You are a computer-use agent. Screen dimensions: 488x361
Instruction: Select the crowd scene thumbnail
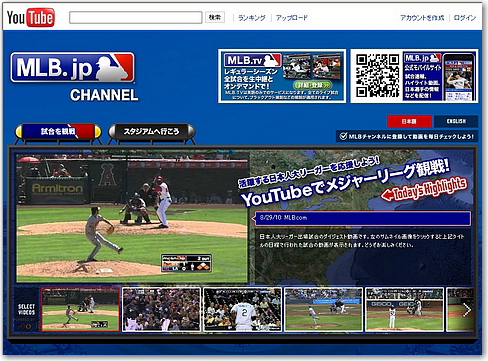point(161,310)
